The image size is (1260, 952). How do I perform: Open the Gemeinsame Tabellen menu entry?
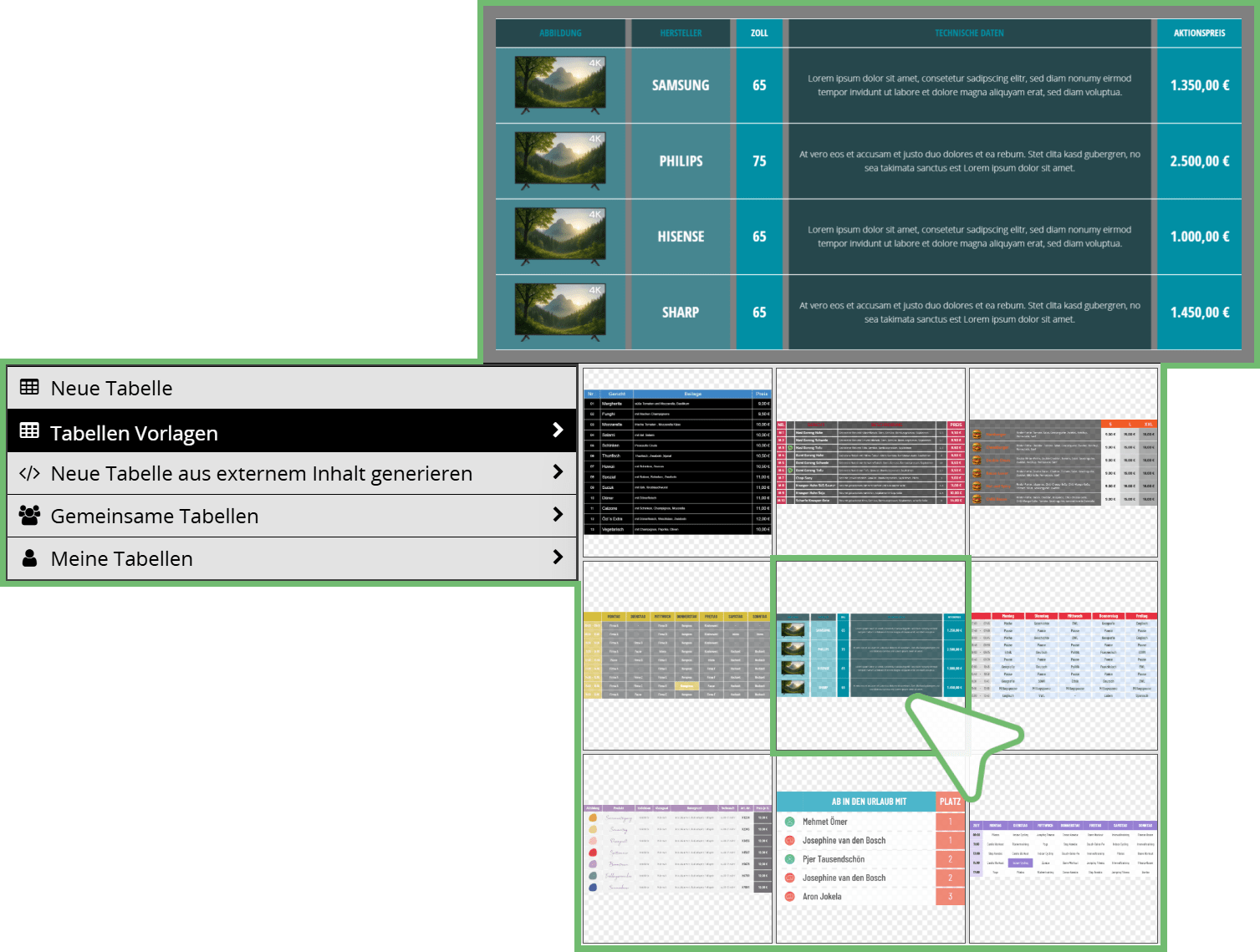coord(292,516)
